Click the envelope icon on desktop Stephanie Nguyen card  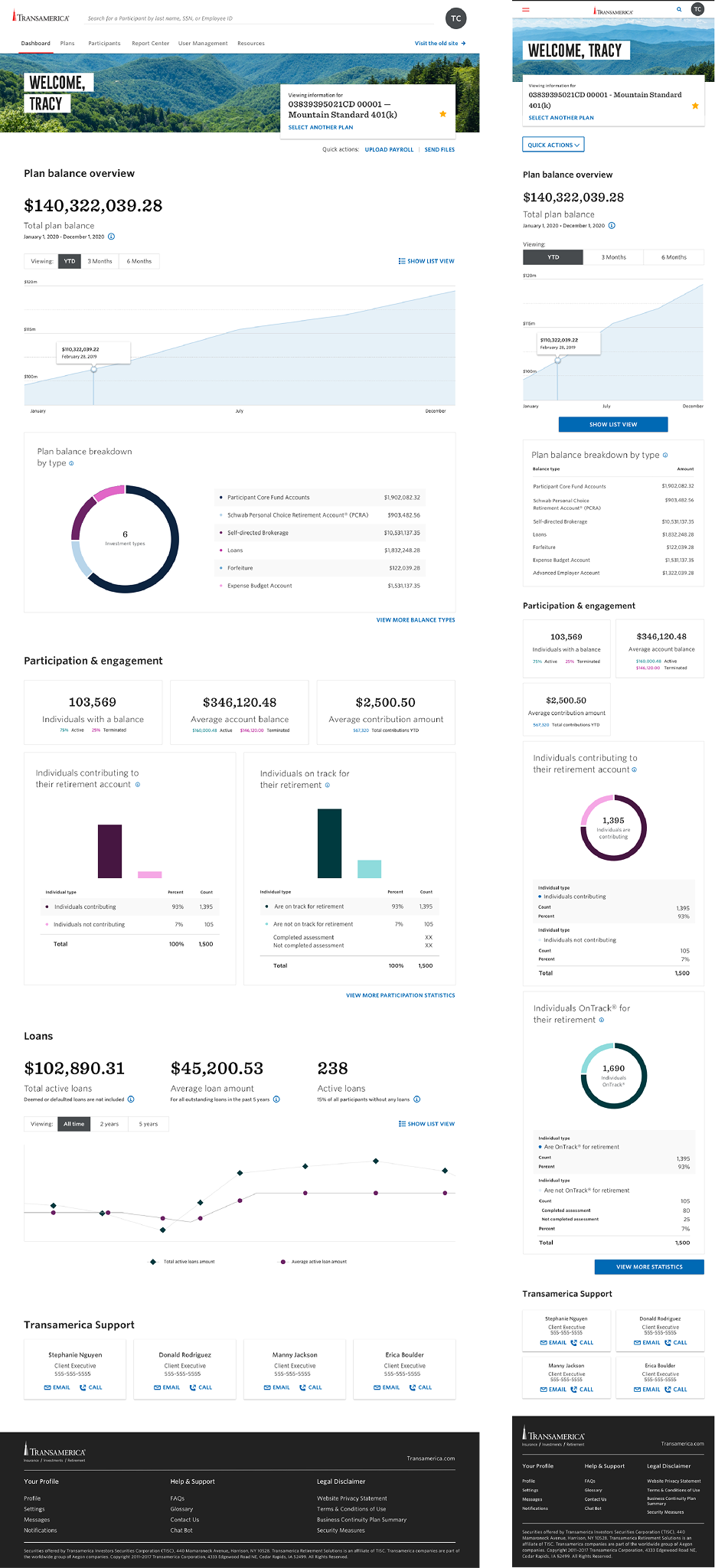[47, 1387]
